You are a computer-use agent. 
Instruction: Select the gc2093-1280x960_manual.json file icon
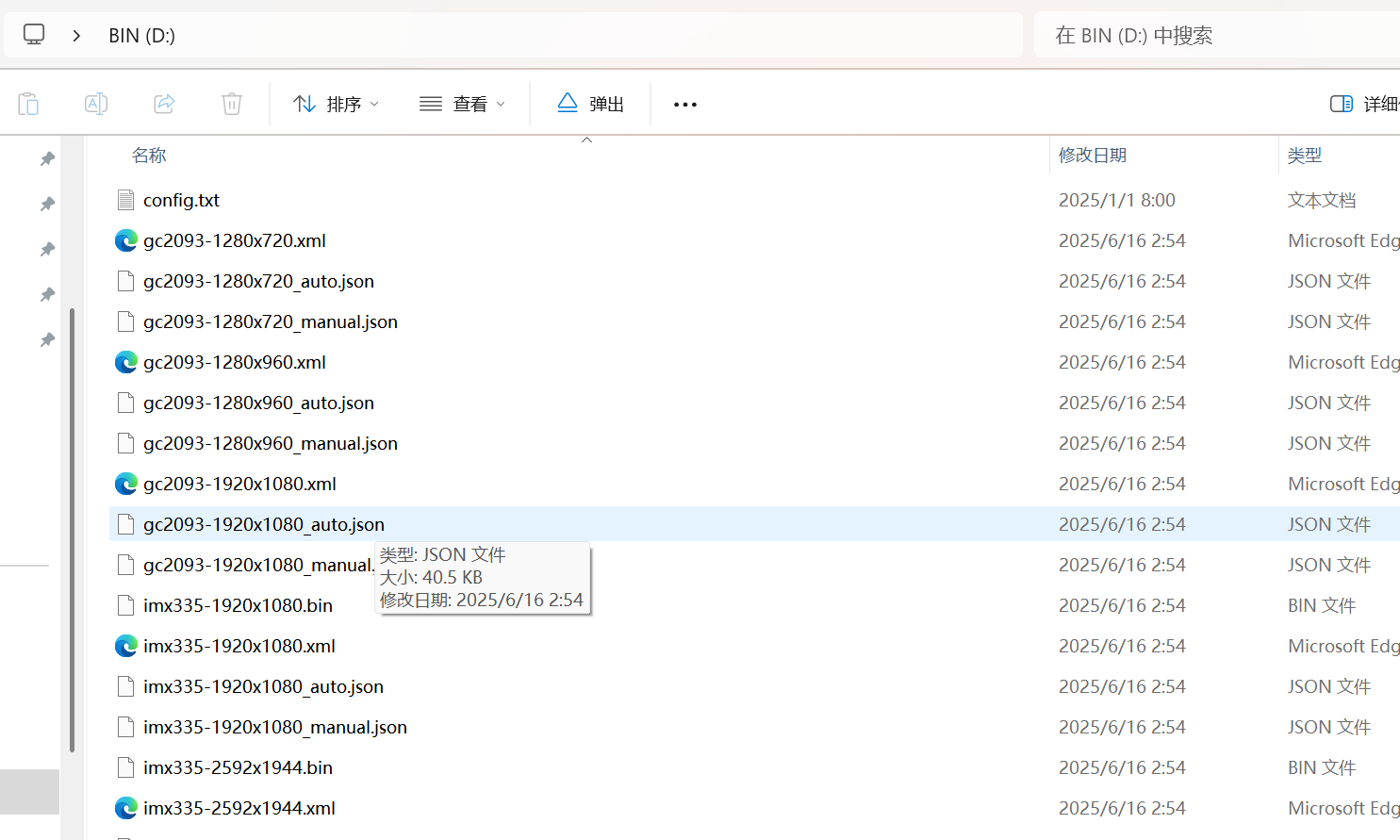(126, 443)
